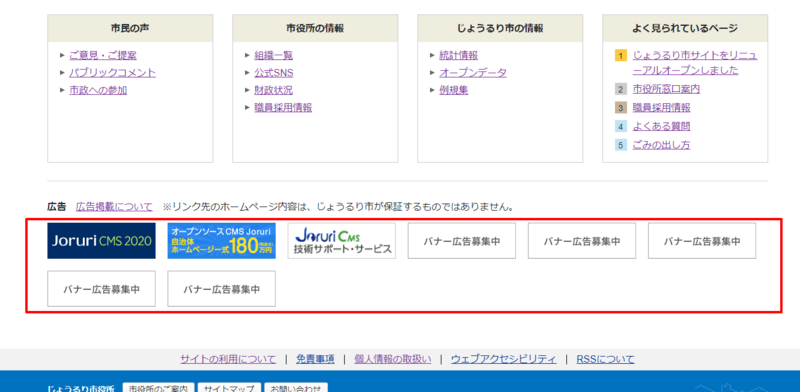800x392 pixels.
Task: Open 個人情報の取扱い footer link
Action: point(393,359)
